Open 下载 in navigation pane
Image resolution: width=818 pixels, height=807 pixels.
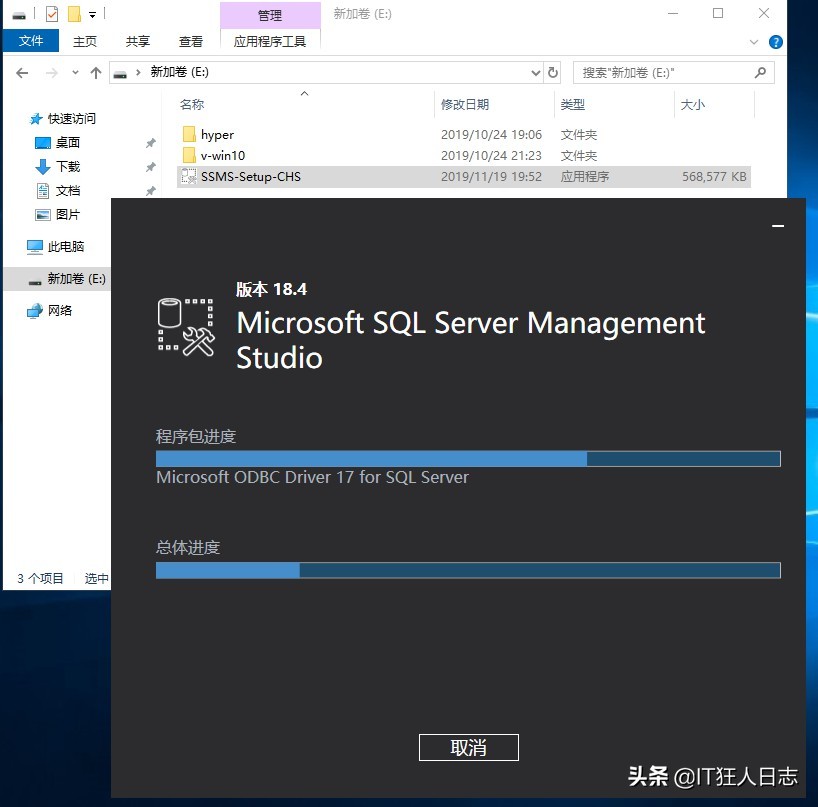pos(68,166)
